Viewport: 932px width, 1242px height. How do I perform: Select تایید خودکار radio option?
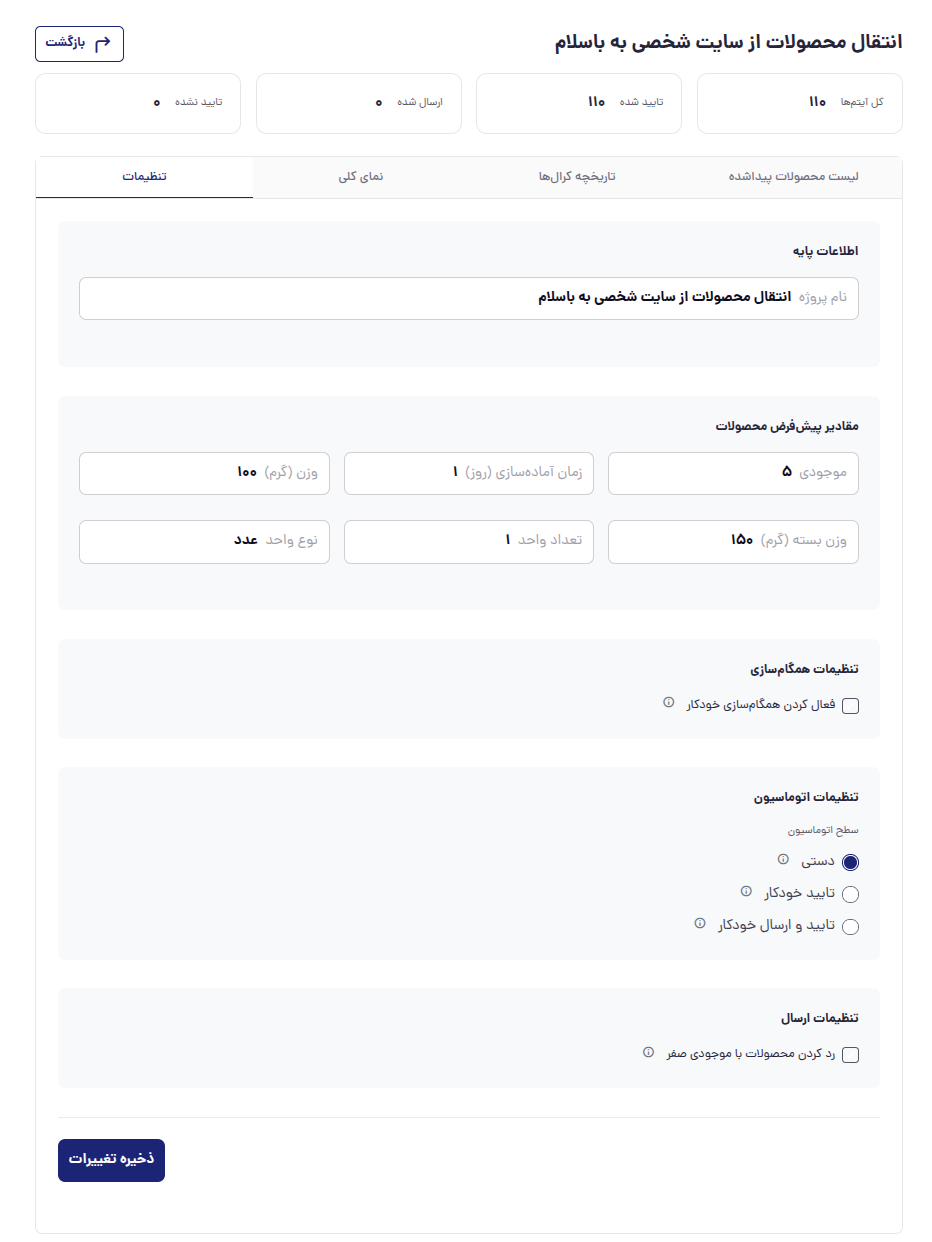tap(850, 894)
